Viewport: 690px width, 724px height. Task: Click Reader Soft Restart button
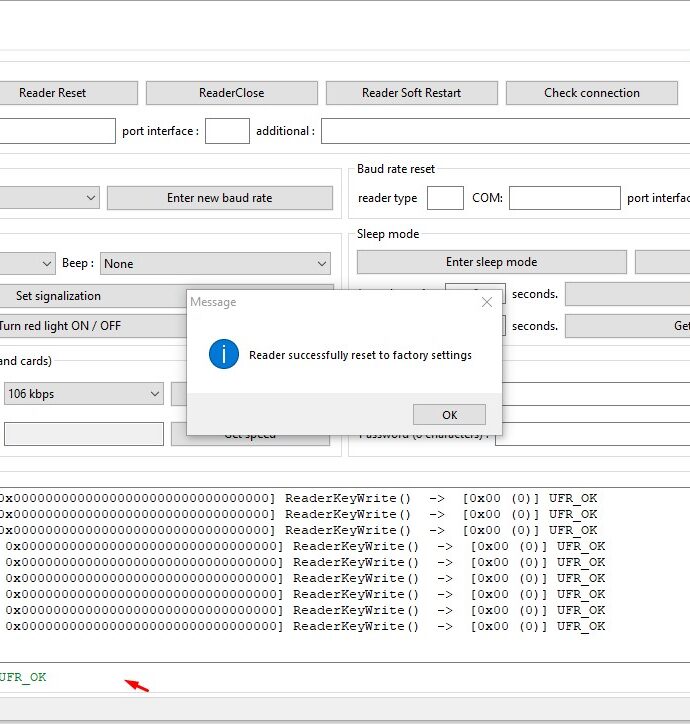click(x=412, y=93)
